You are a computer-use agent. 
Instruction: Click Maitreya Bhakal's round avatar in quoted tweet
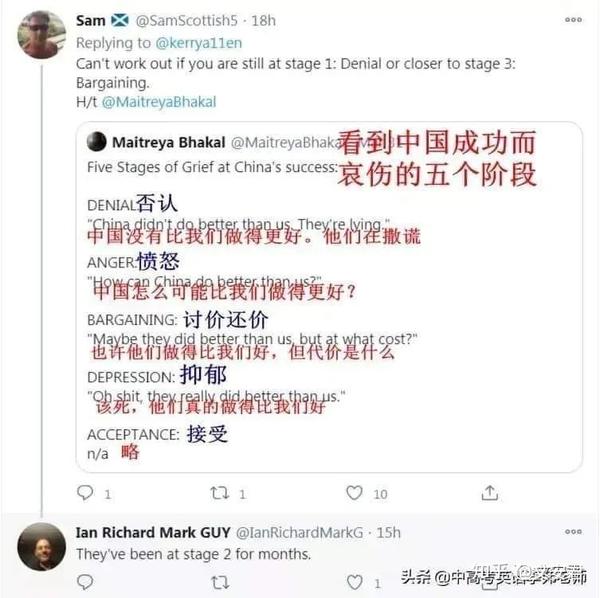coord(96,142)
